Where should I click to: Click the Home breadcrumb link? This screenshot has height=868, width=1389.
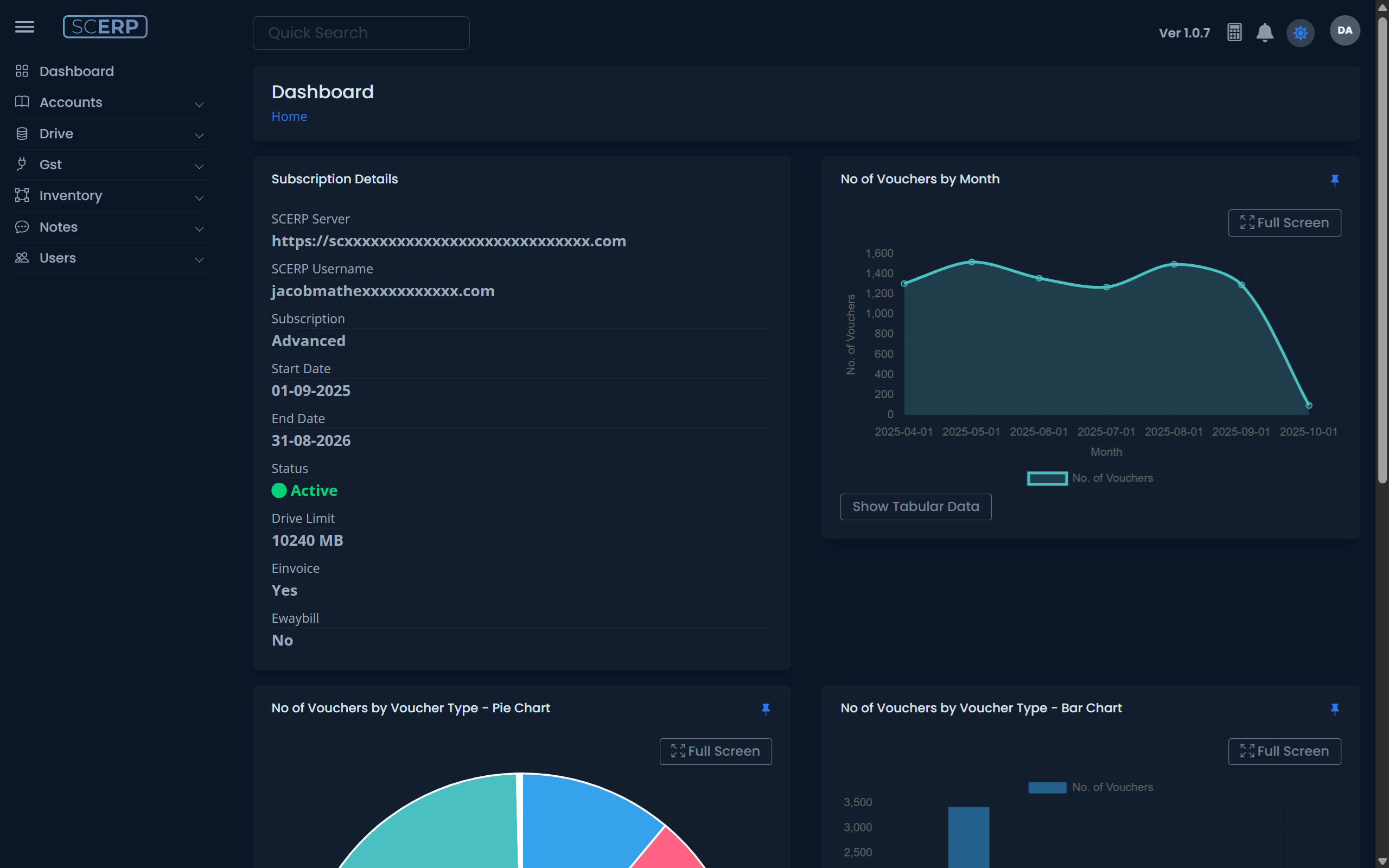tap(289, 117)
